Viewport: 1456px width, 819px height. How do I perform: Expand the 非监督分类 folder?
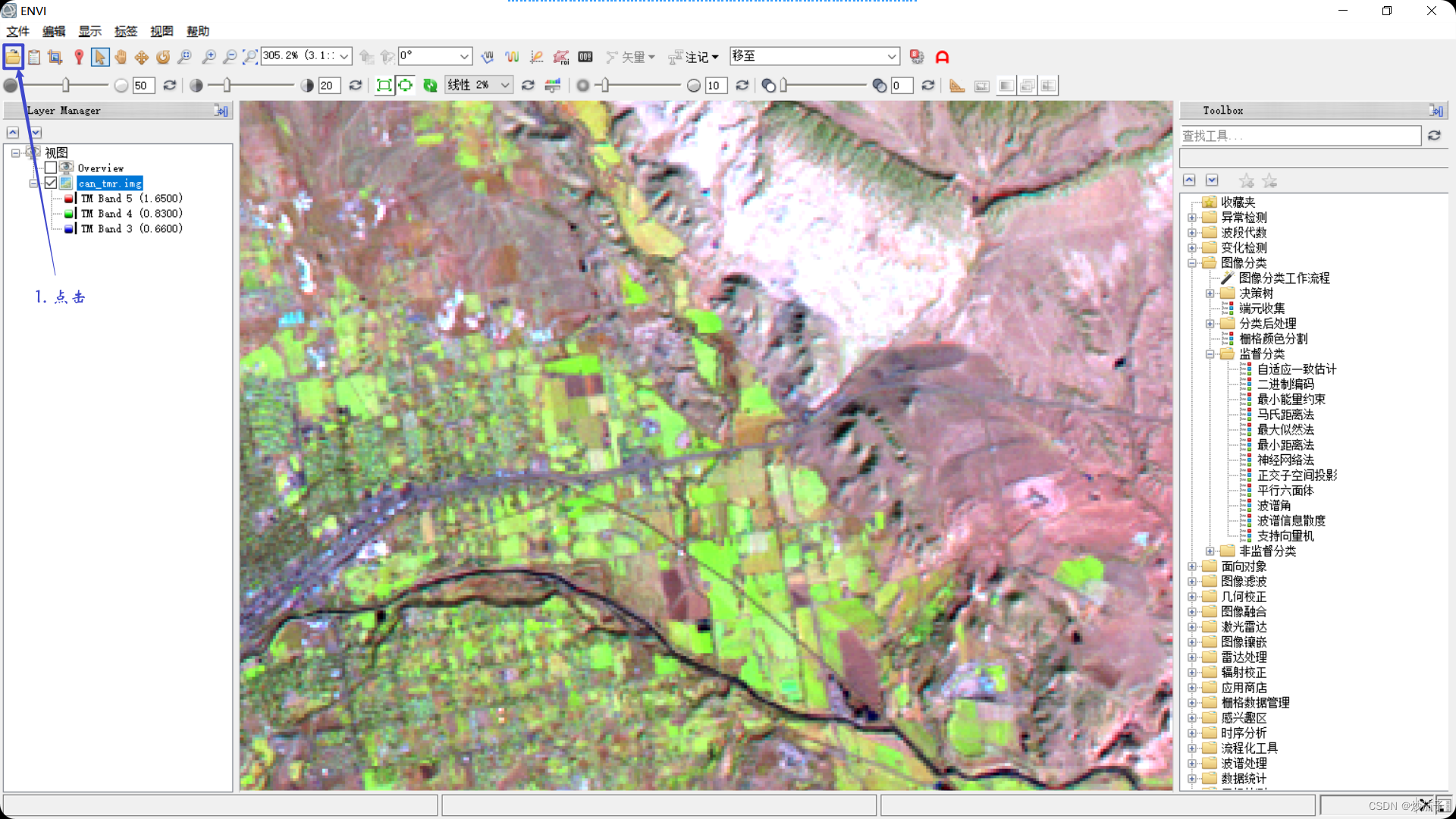(x=1210, y=551)
